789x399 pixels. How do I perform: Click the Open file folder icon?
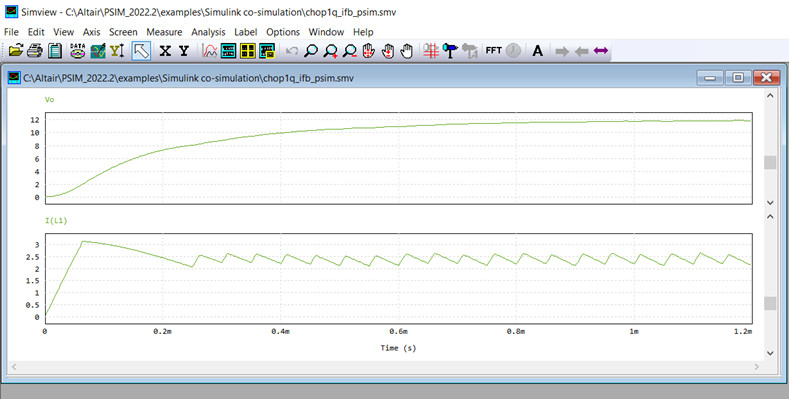(x=16, y=51)
